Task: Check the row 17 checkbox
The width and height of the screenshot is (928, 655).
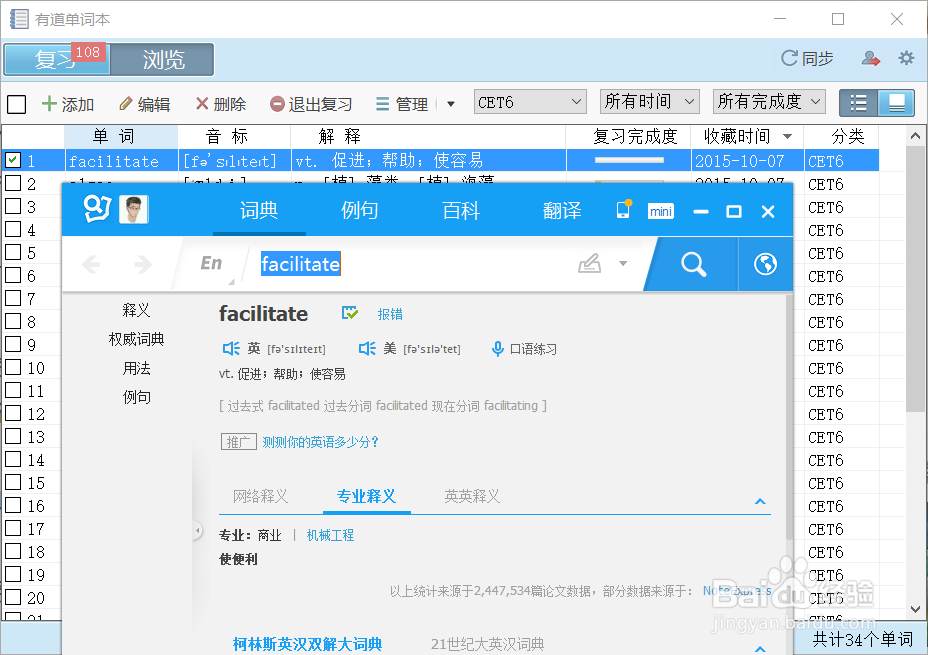Action: pyautogui.click(x=13, y=528)
